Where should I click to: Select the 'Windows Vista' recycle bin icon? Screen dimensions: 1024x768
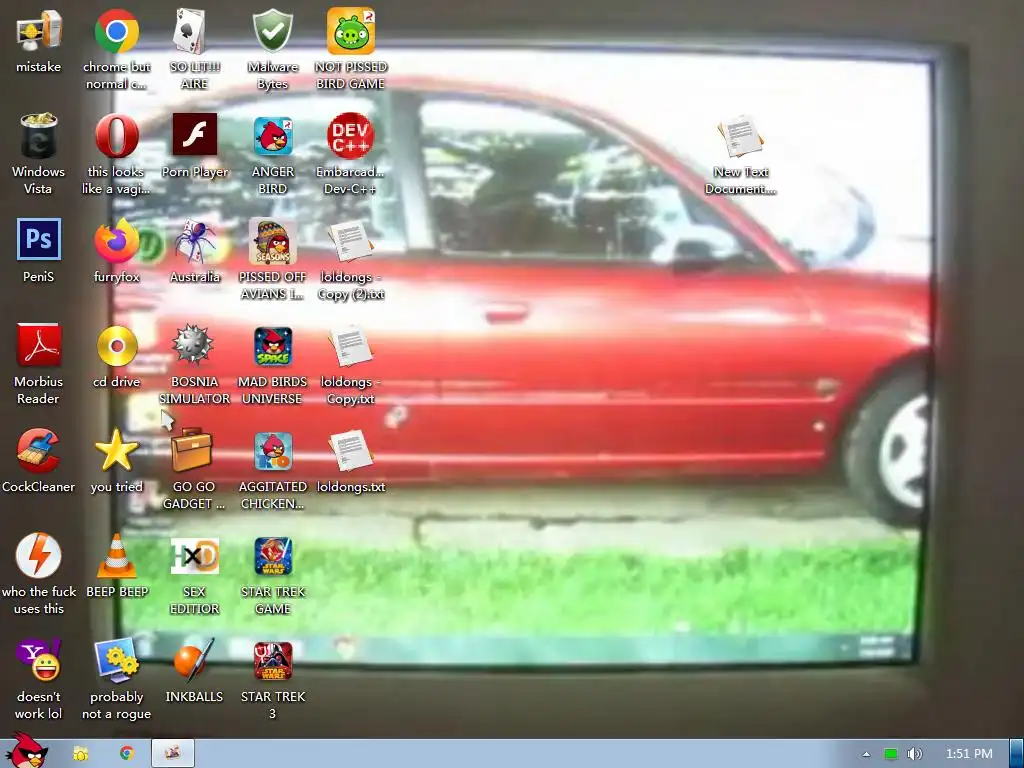pos(39,136)
